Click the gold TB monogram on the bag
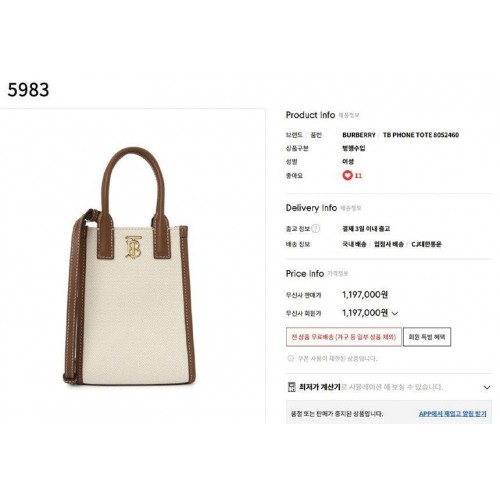Image resolution: width=500 pixels, height=500 pixels. tap(133, 247)
